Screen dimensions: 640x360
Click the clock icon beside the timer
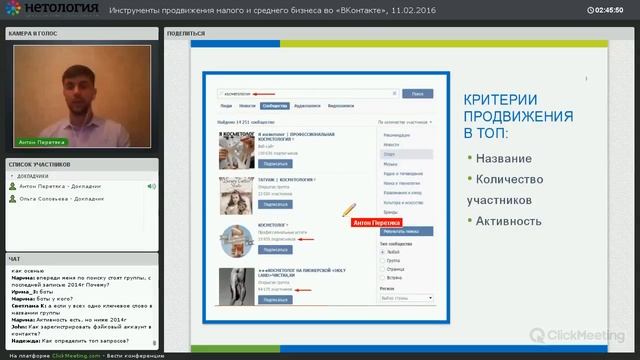[590, 10]
